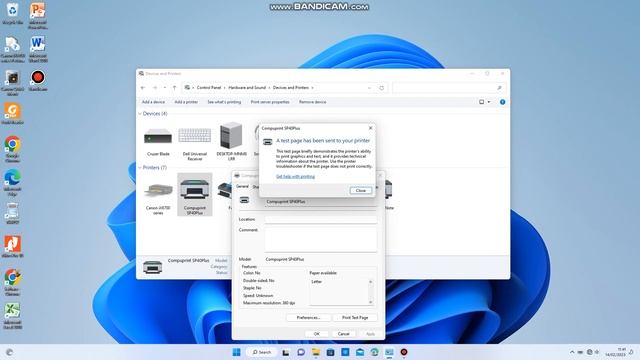Click the Print Test Page button
Viewport: 640px width, 360px height.
[355, 318]
